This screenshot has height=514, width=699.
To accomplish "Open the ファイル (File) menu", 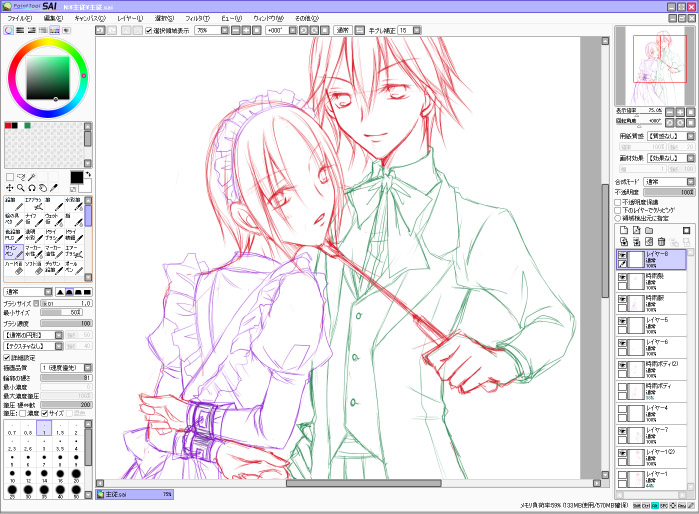I will [20, 18].
